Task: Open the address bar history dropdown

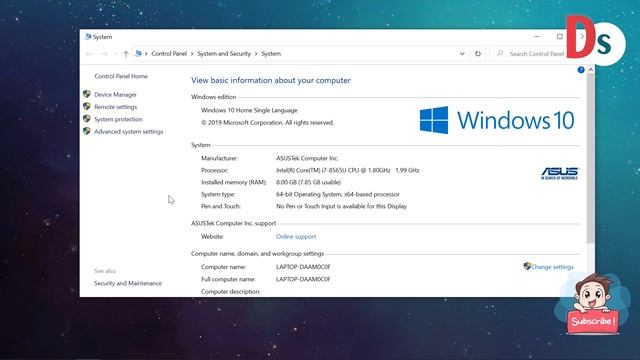Action: (462, 53)
